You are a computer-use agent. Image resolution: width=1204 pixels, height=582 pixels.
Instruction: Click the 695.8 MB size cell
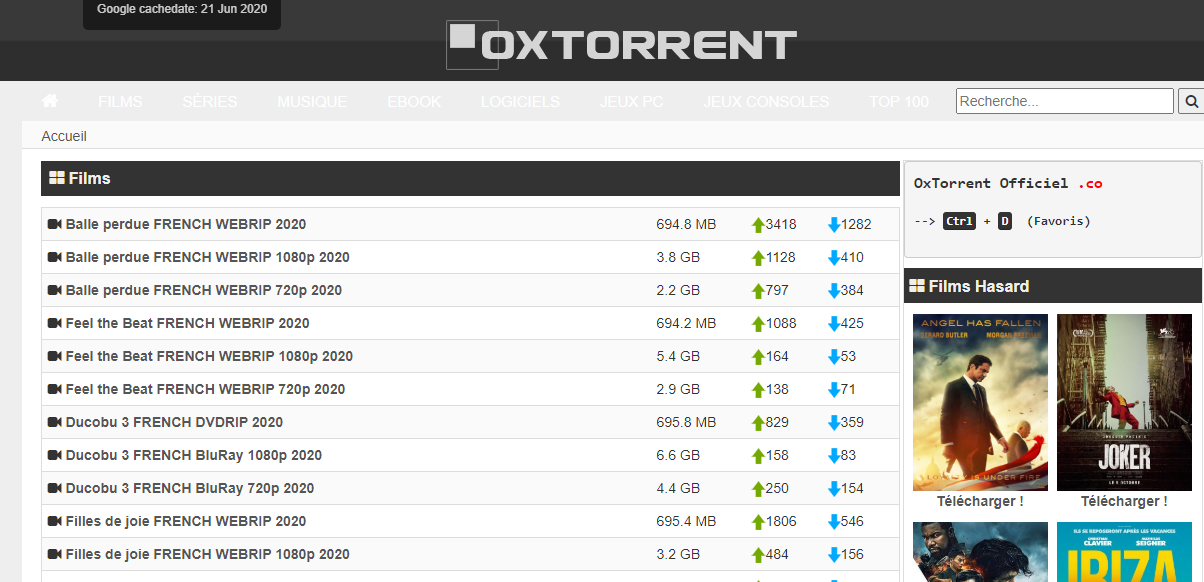[686, 422]
